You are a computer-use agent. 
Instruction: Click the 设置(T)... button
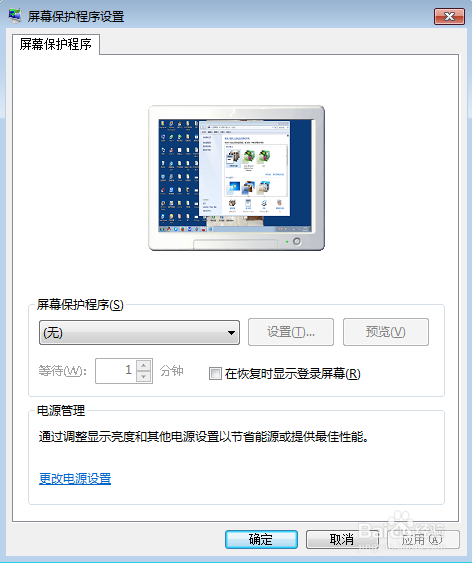291,332
